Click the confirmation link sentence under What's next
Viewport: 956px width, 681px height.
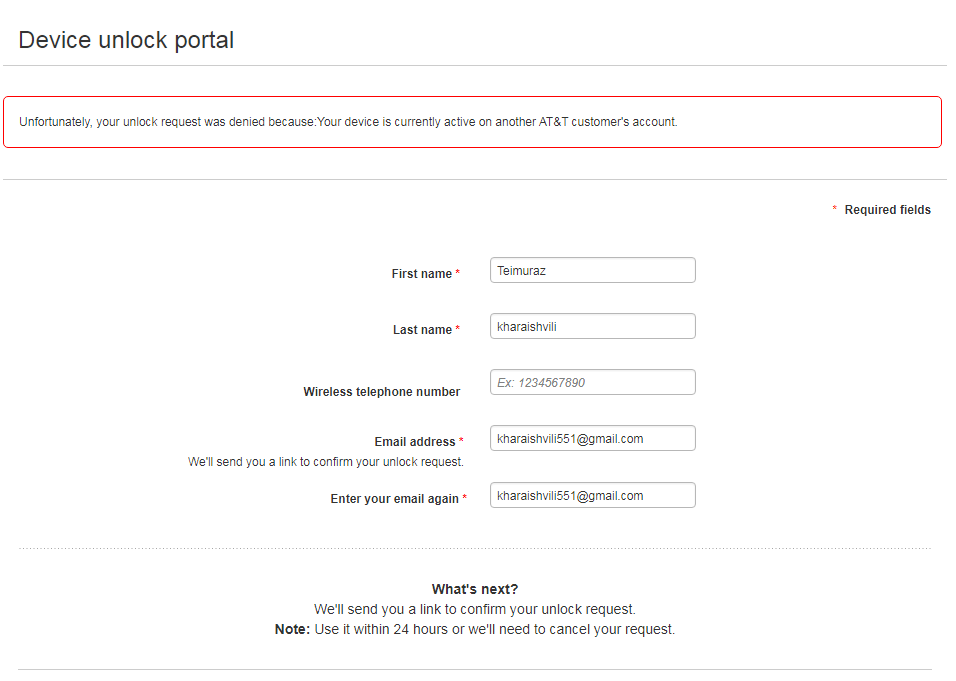pos(475,609)
